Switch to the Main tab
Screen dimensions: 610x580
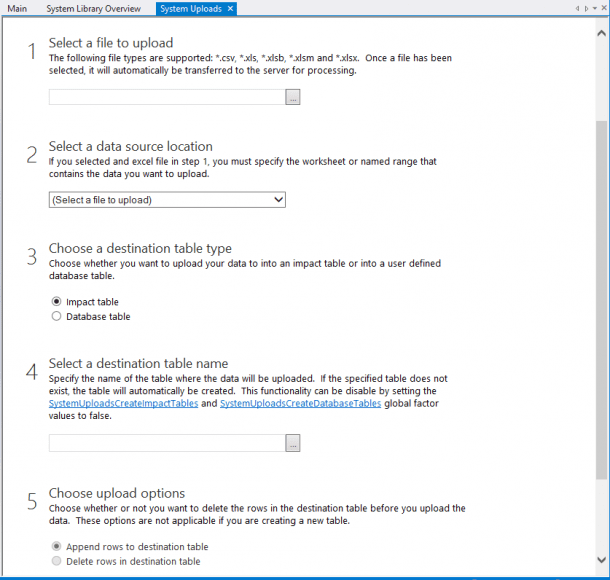click(17, 8)
